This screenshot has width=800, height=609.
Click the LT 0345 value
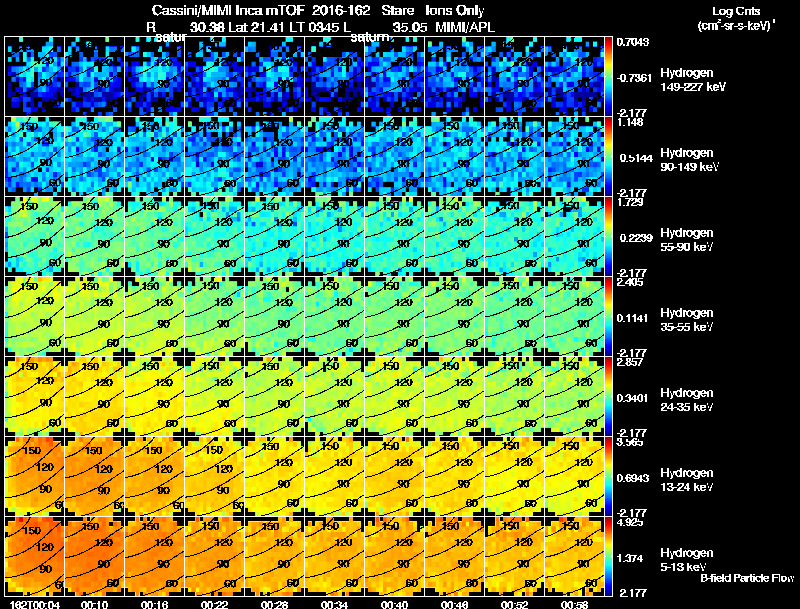[313, 27]
